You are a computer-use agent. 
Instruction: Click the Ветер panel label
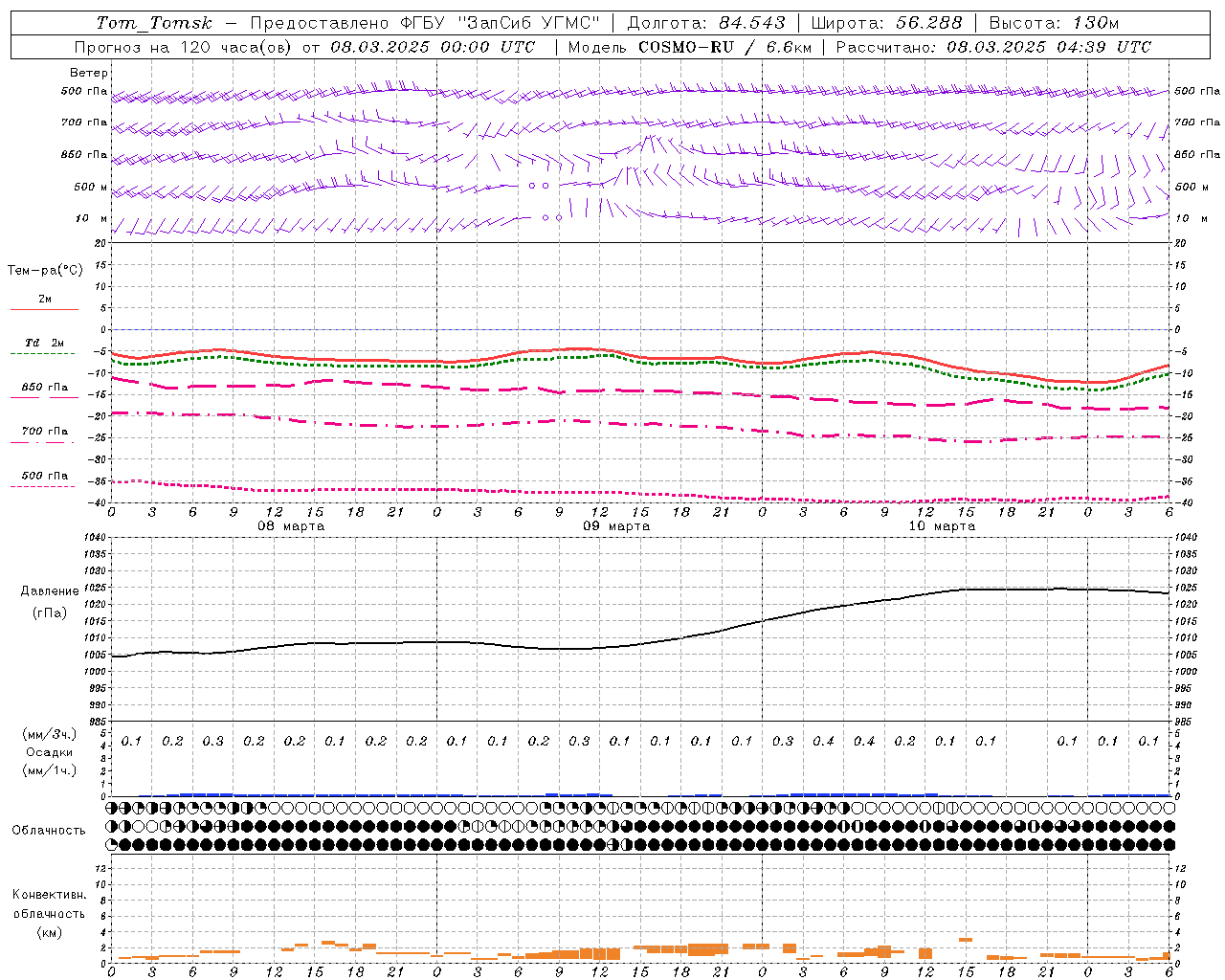[x=89, y=73]
